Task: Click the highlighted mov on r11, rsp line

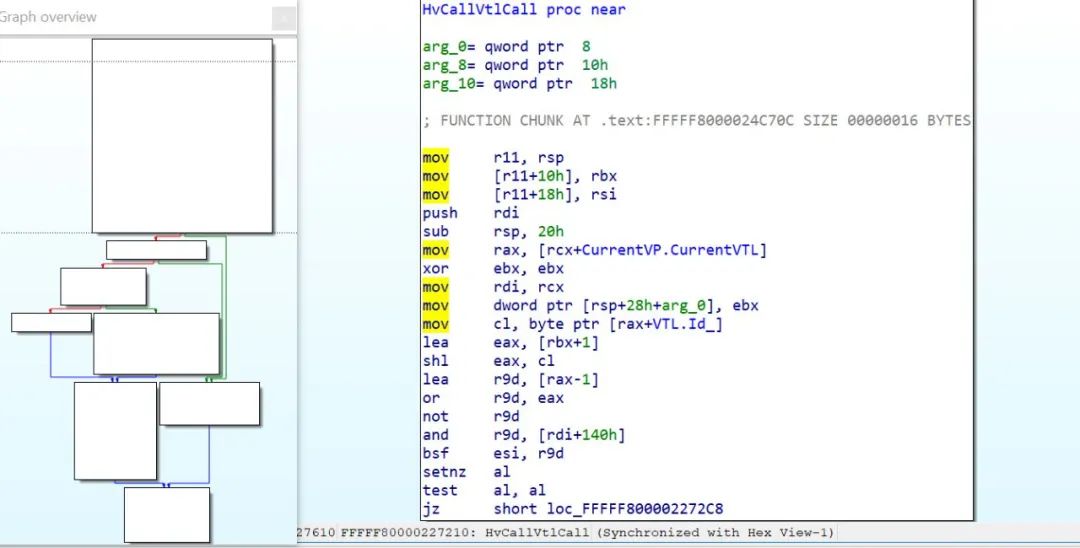Action: [435, 158]
